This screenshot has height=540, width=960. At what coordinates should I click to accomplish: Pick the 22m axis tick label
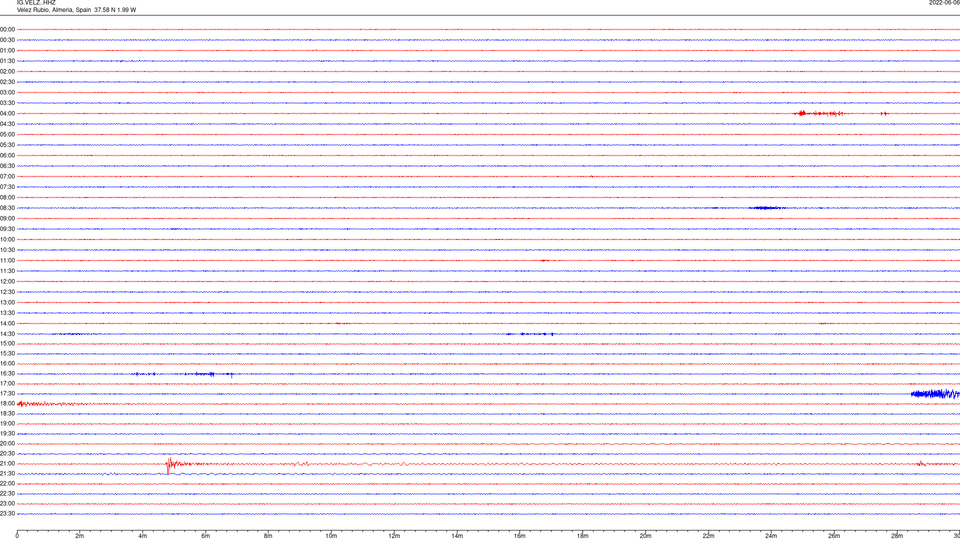pos(708,536)
